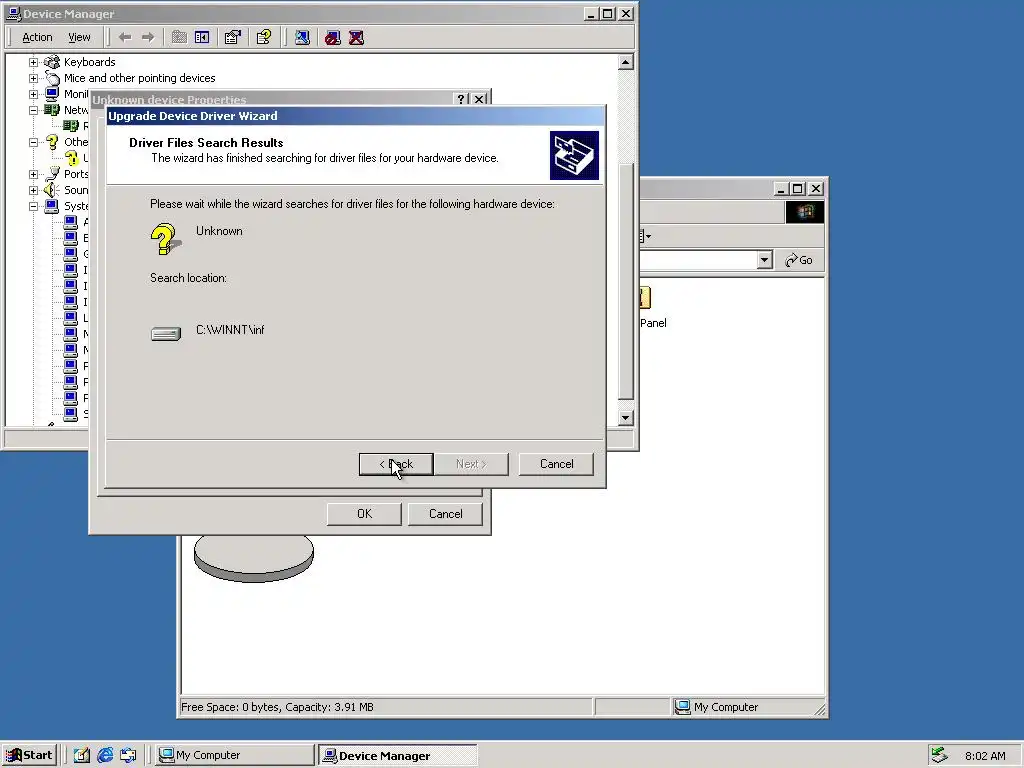This screenshot has width=1024, height=768.
Task: Toggle the Show/Hide Console Tree toolbar icon
Action: (202, 37)
